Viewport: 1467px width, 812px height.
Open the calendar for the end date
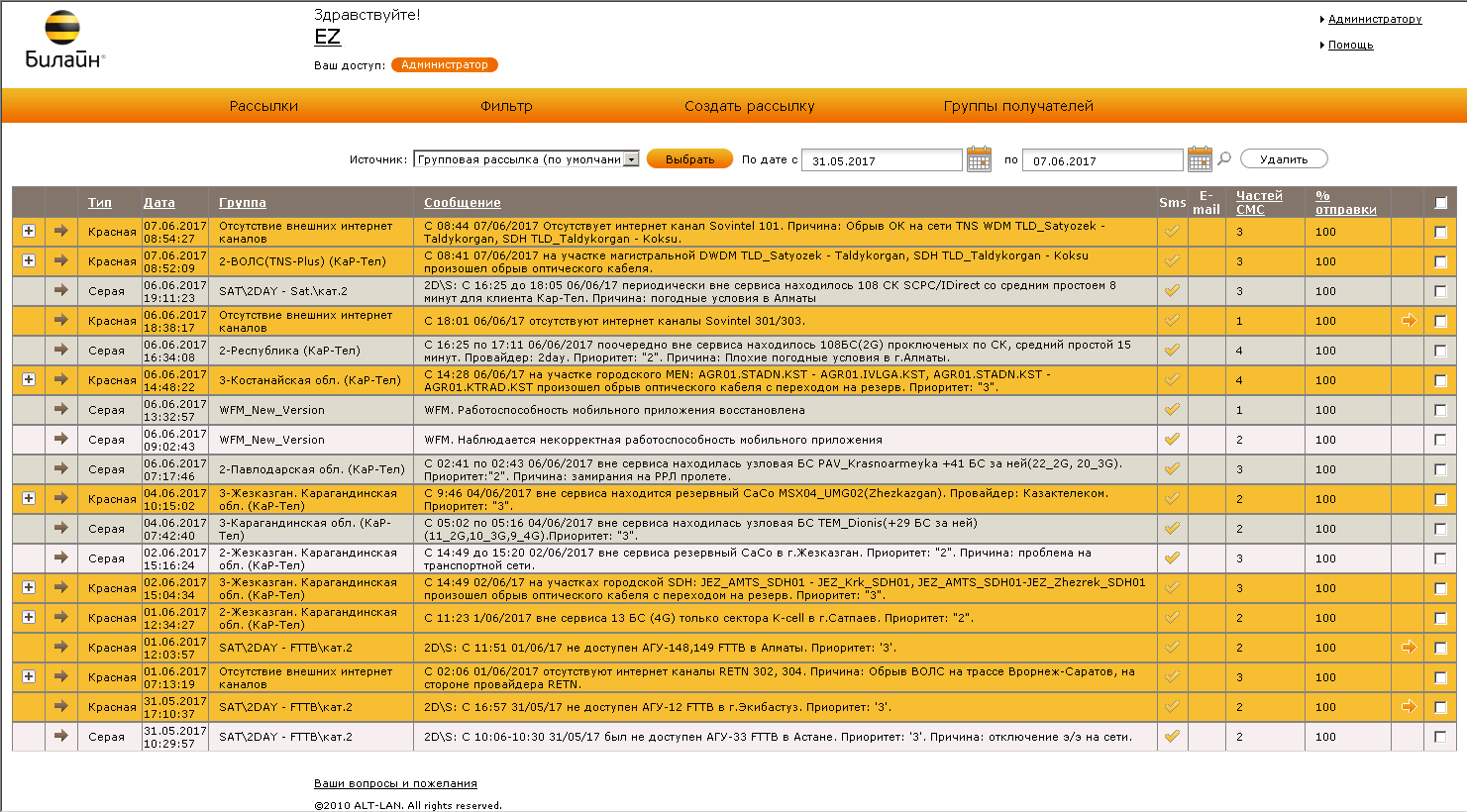1200,159
